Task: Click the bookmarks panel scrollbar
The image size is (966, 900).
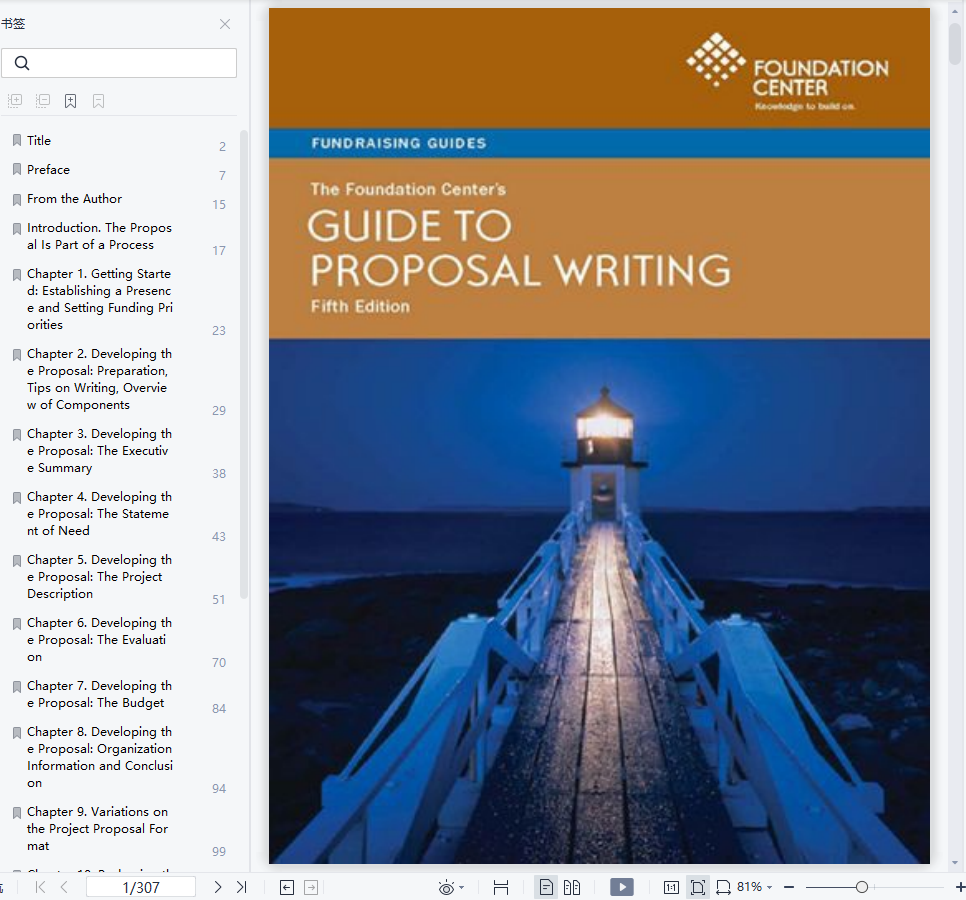Action: 244,363
